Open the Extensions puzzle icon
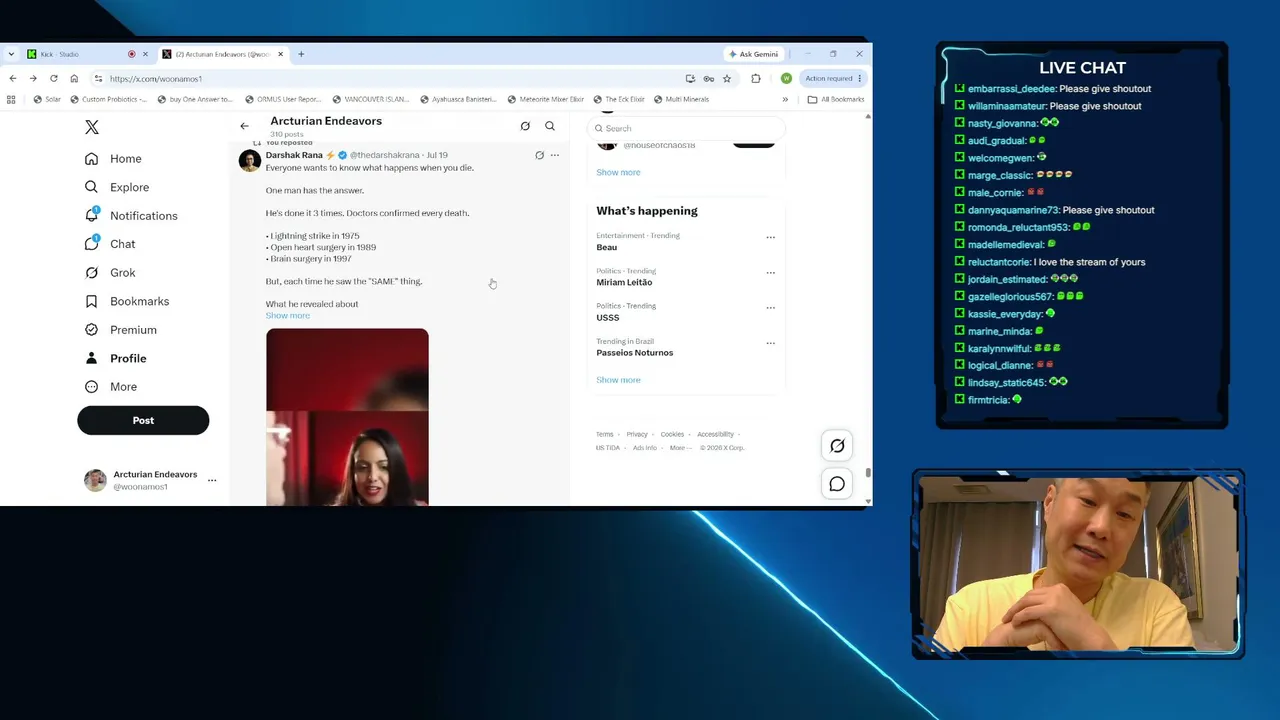The image size is (1280, 720). pos(756,78)
